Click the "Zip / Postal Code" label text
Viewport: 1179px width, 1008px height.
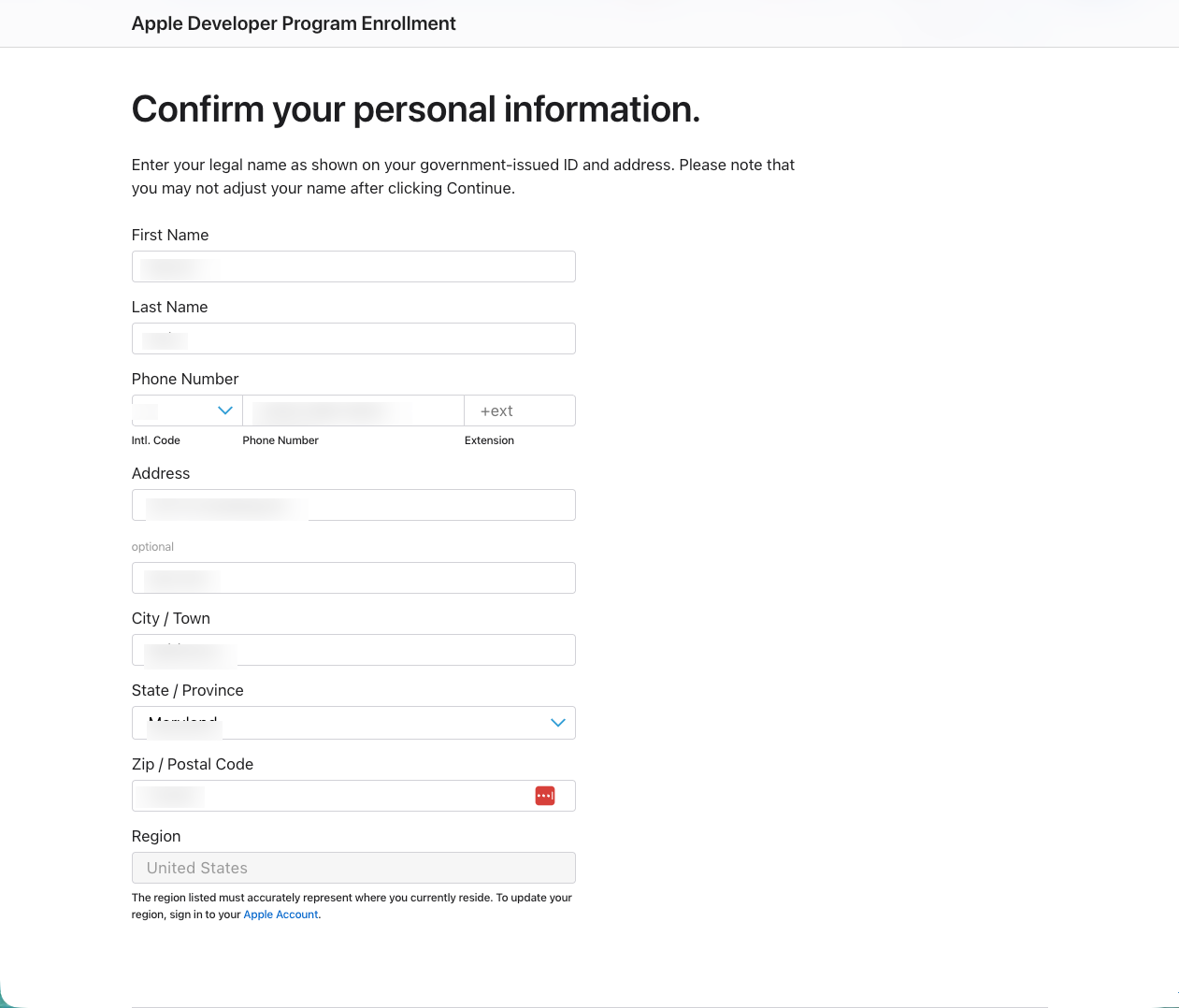point(193,764)
